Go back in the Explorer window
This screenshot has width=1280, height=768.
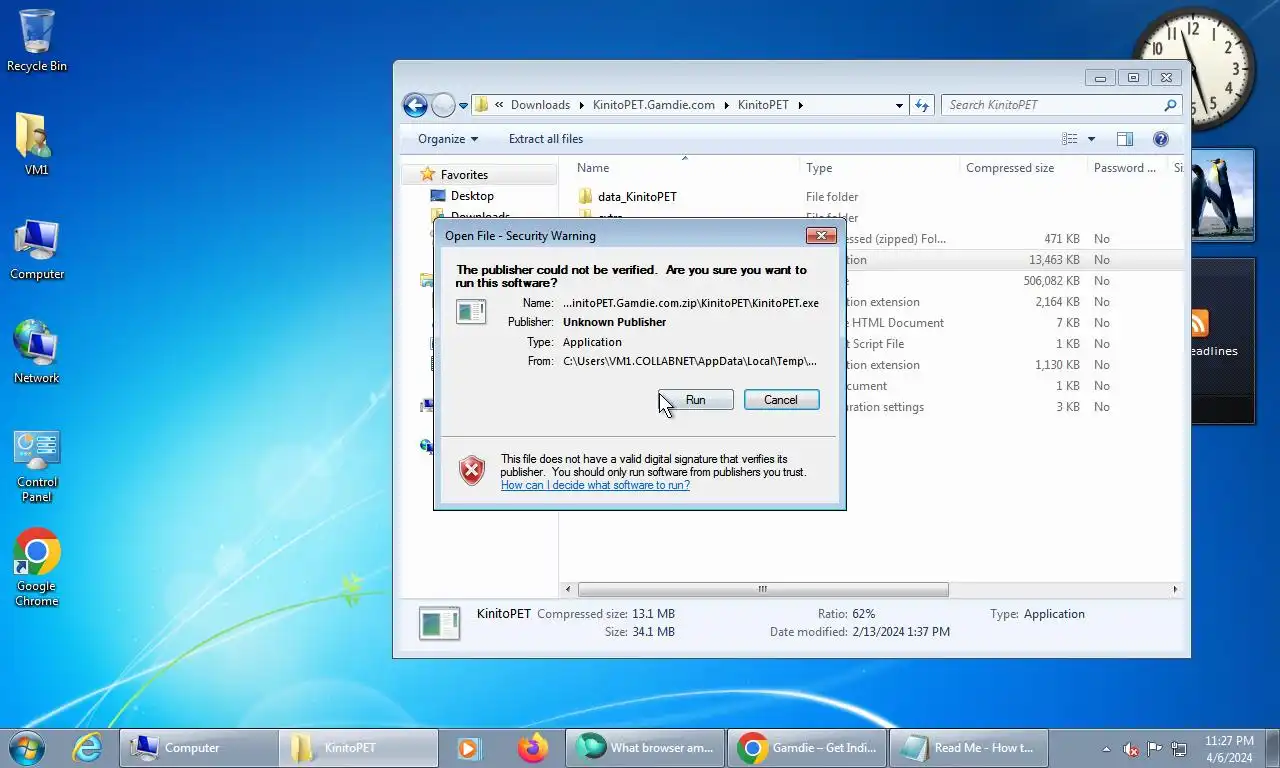(415, 105)
